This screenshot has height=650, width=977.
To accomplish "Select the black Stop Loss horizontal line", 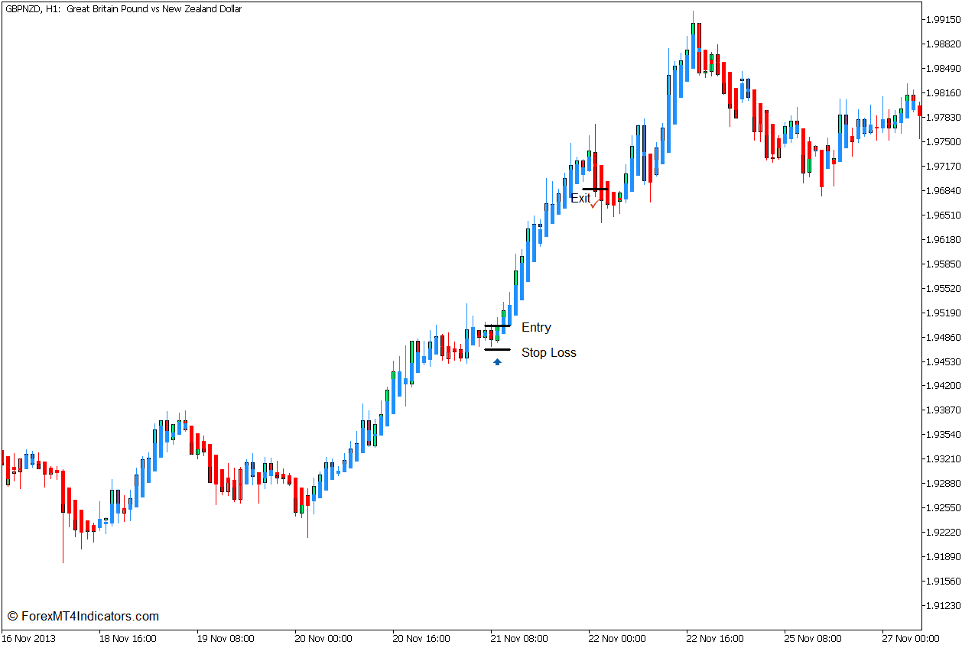I will (x=498, y=349).
